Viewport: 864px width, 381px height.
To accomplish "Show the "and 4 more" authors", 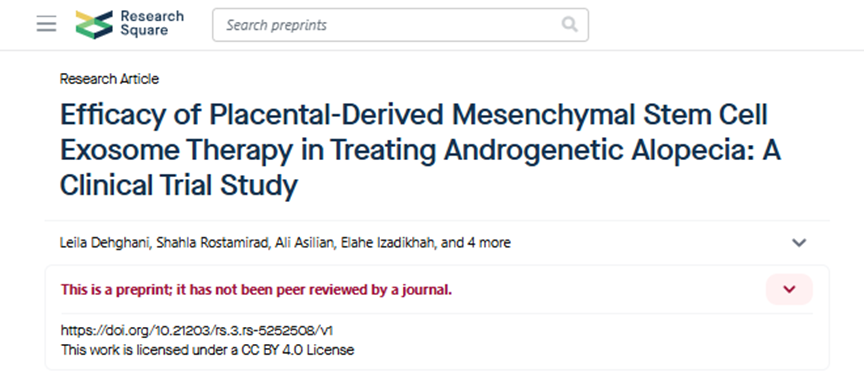I will click(x=476, y=243).
